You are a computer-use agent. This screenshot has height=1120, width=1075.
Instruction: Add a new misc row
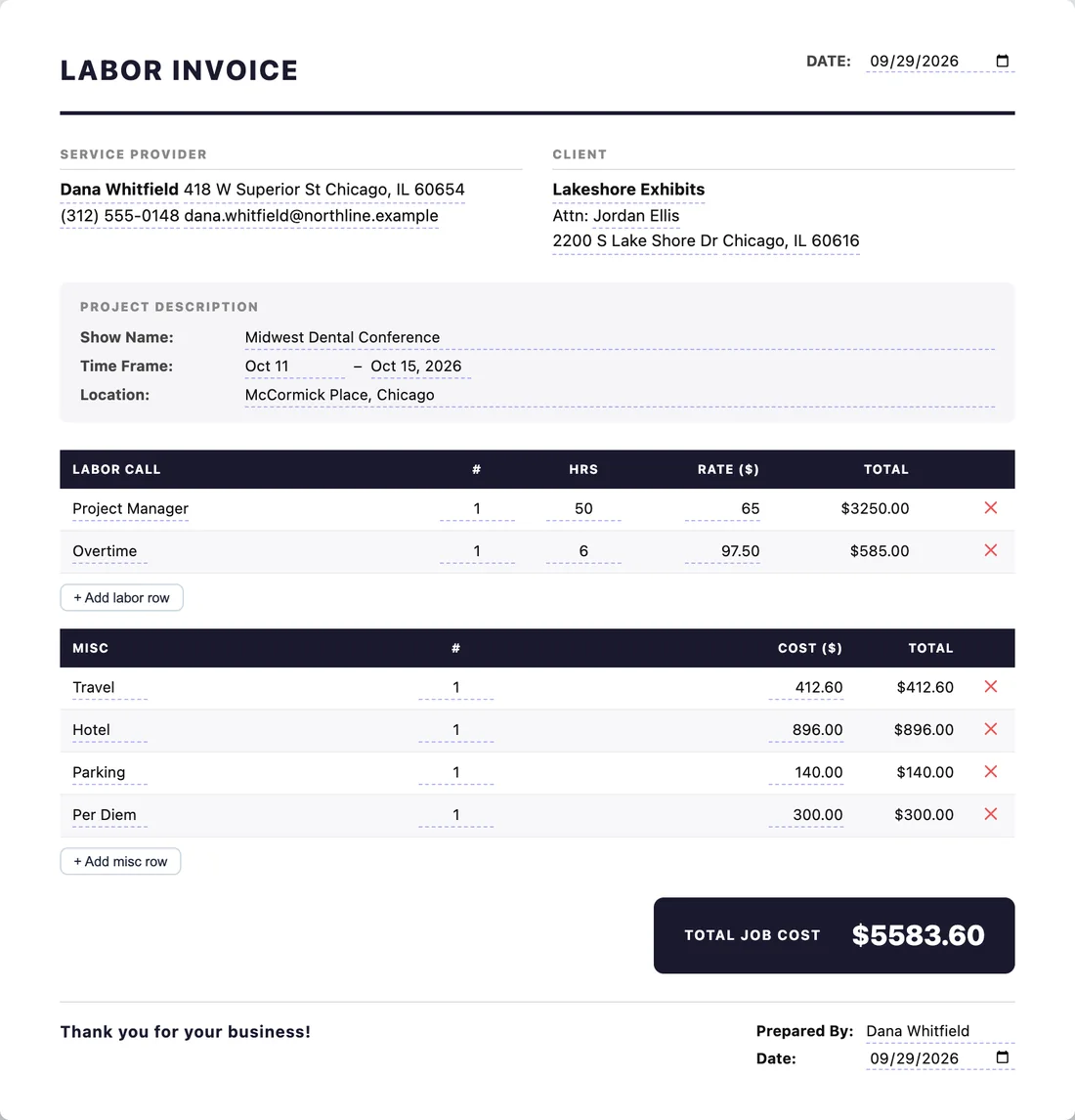(x=120, y=861)
